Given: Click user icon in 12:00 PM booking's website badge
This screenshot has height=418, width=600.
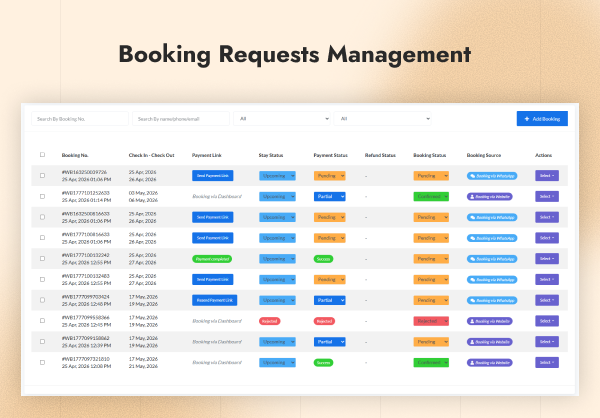Looking at the screenshot, I should (x=472, y=362).
